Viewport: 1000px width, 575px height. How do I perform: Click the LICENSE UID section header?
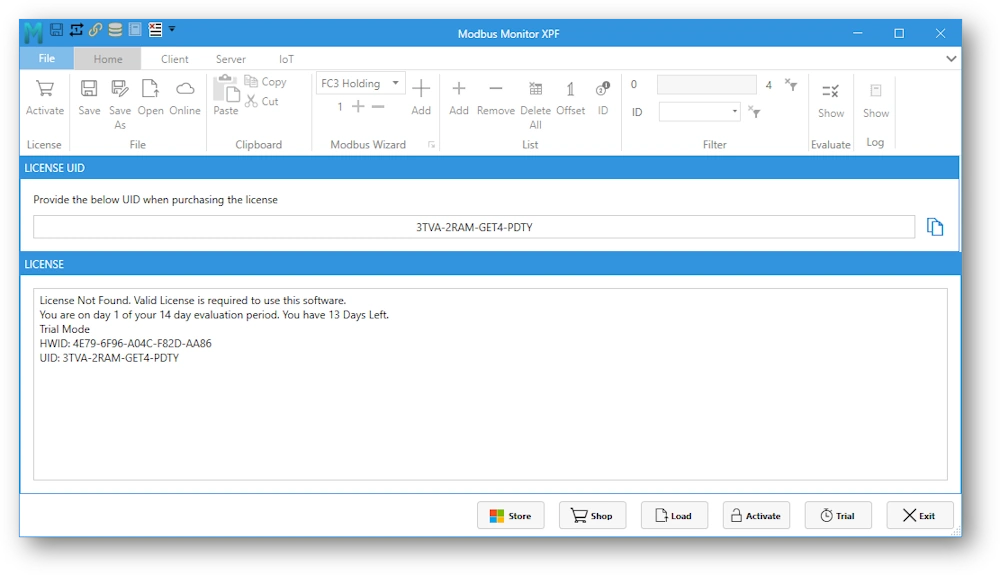(489, 168)
